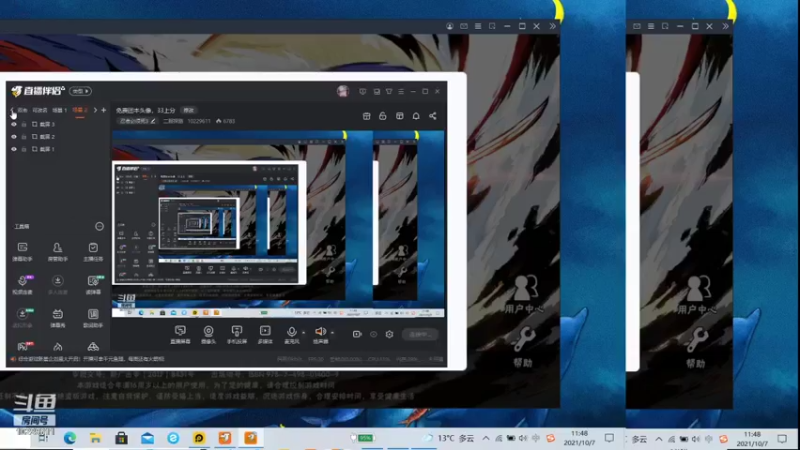Click the shield icon in companion title bar
This screenshot has height=450, width=800.
(363, 91)
